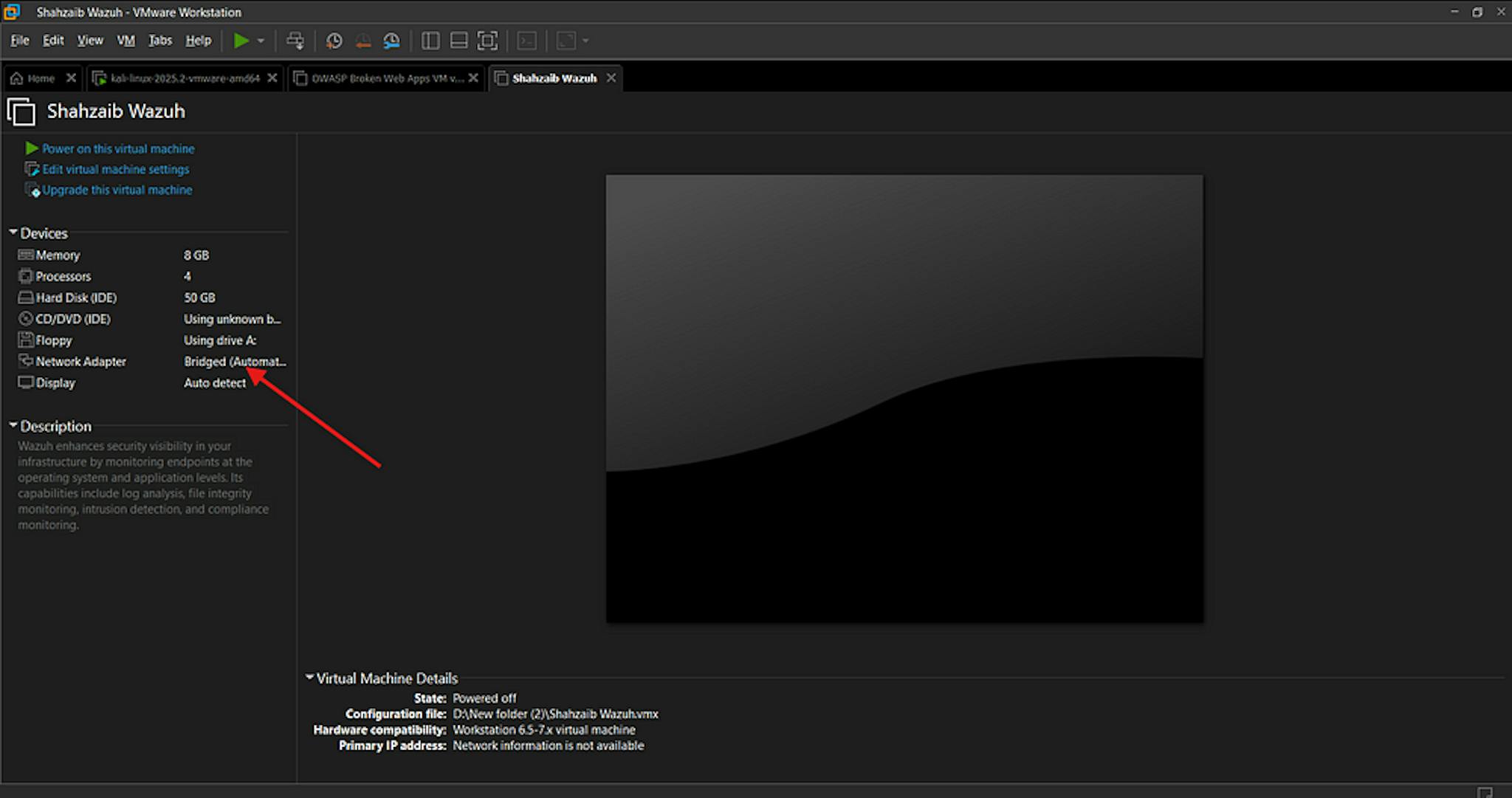
Task: Click the Floppy device icon
Action: tap(26, 340)
